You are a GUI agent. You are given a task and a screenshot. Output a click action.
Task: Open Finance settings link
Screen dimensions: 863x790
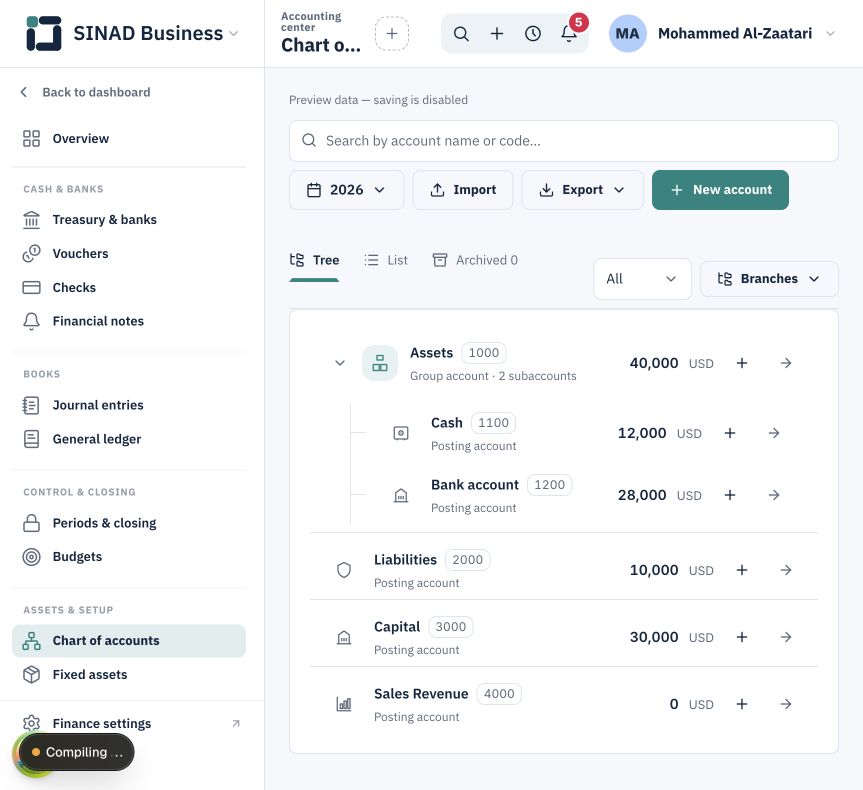132,723
